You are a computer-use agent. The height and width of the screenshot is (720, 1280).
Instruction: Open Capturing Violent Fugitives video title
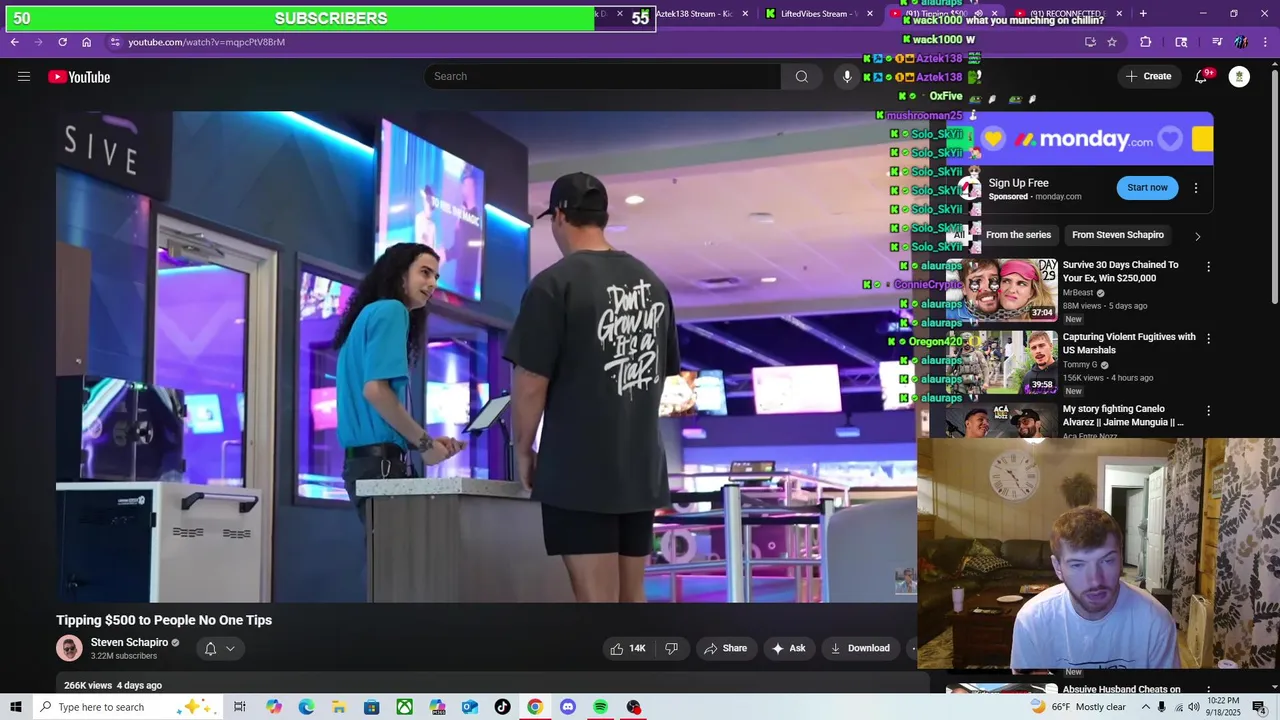tap(1129, 344)
